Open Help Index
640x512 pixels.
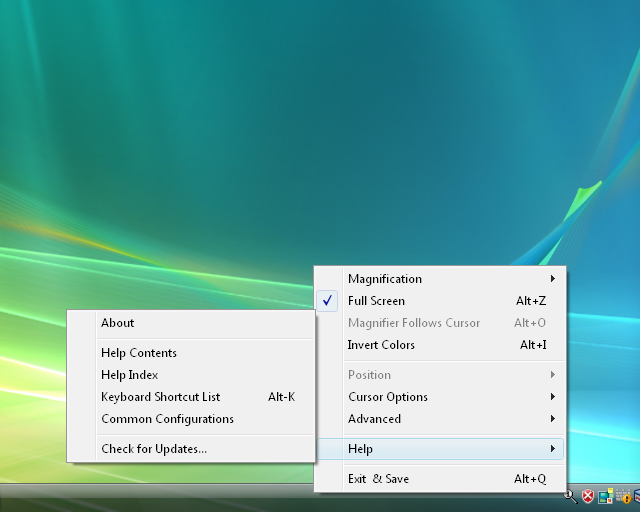[x=130, y=375]
